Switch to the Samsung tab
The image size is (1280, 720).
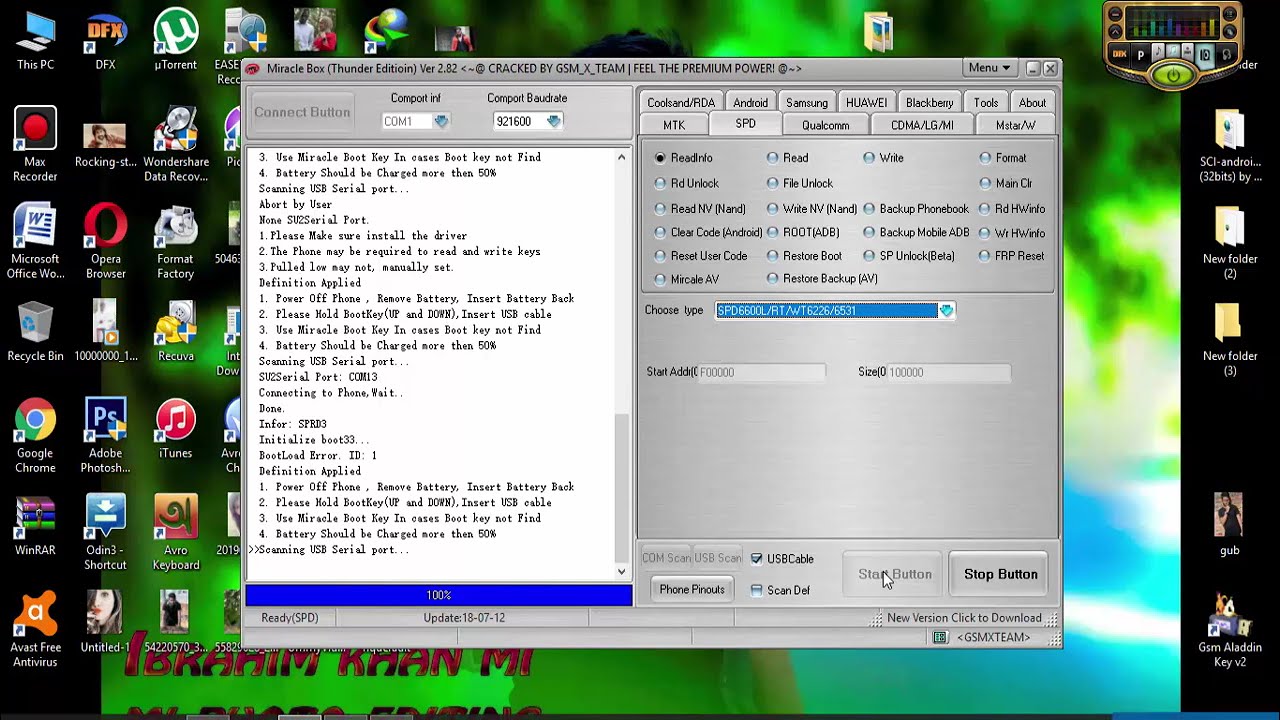tap(807, 103)
